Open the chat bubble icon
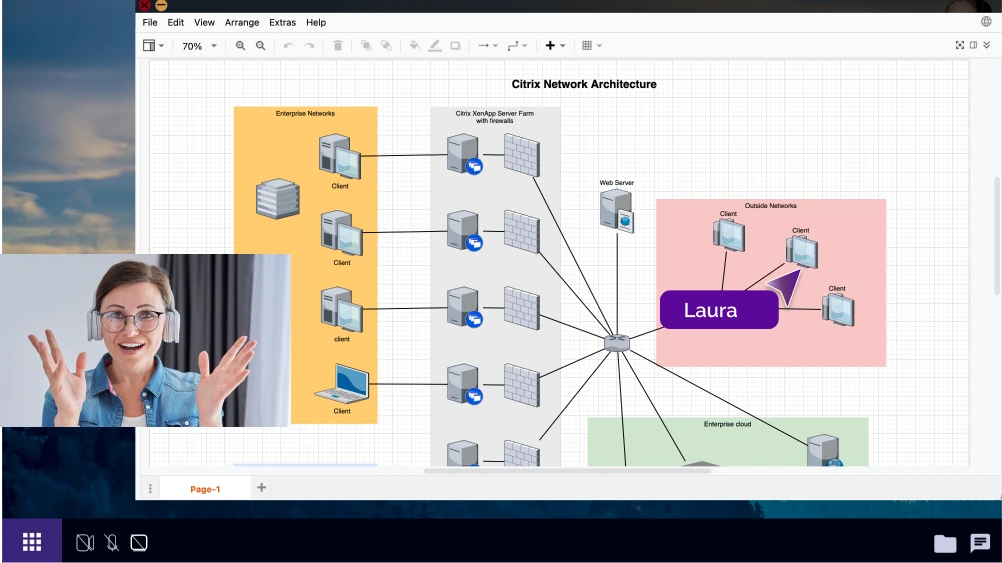Image resolution: width=1002 pixels, height=563 pixels. [x=980, y=543]
